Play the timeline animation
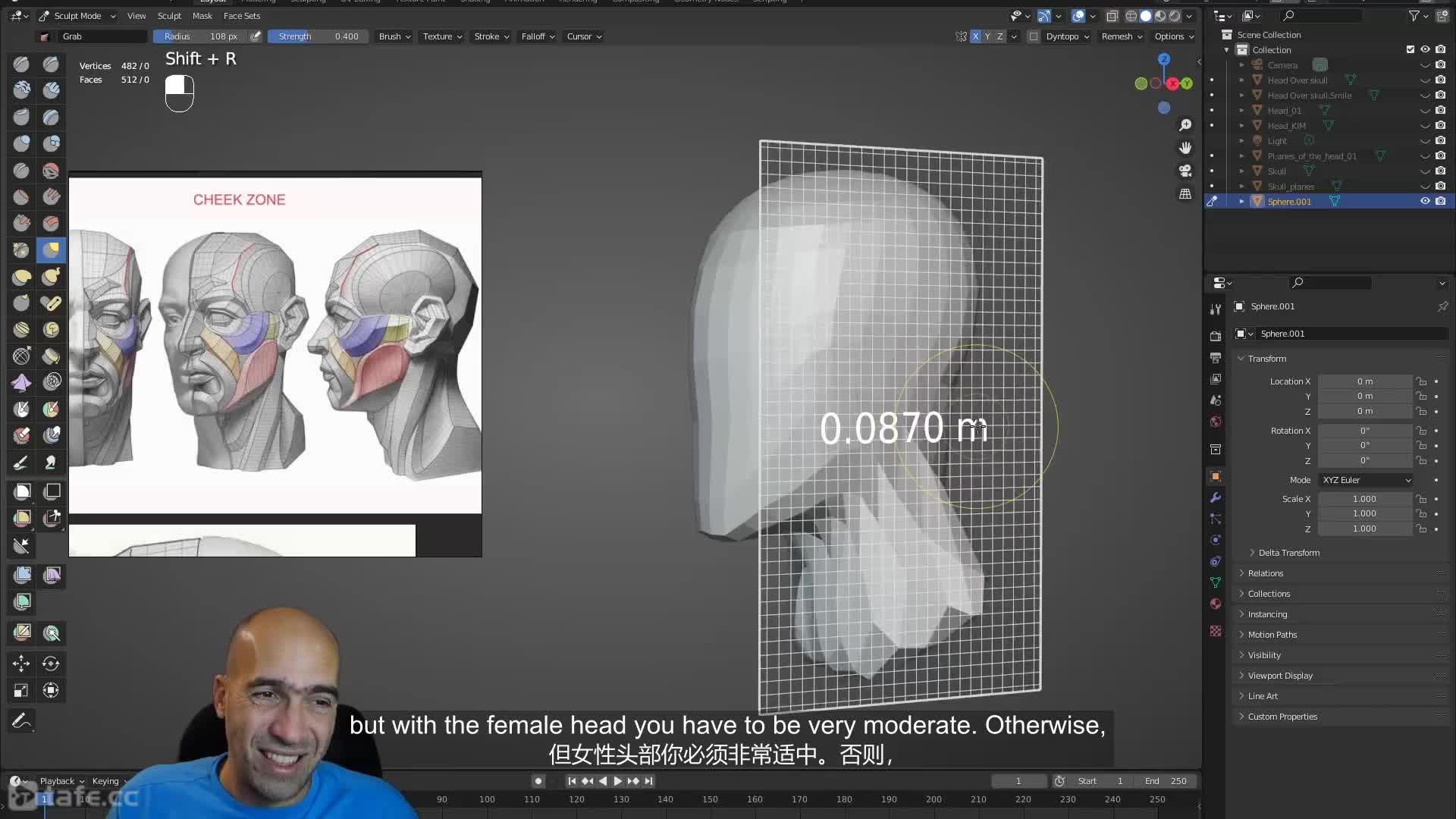This screenshot has height=819, width=1456. click(618, 781)
